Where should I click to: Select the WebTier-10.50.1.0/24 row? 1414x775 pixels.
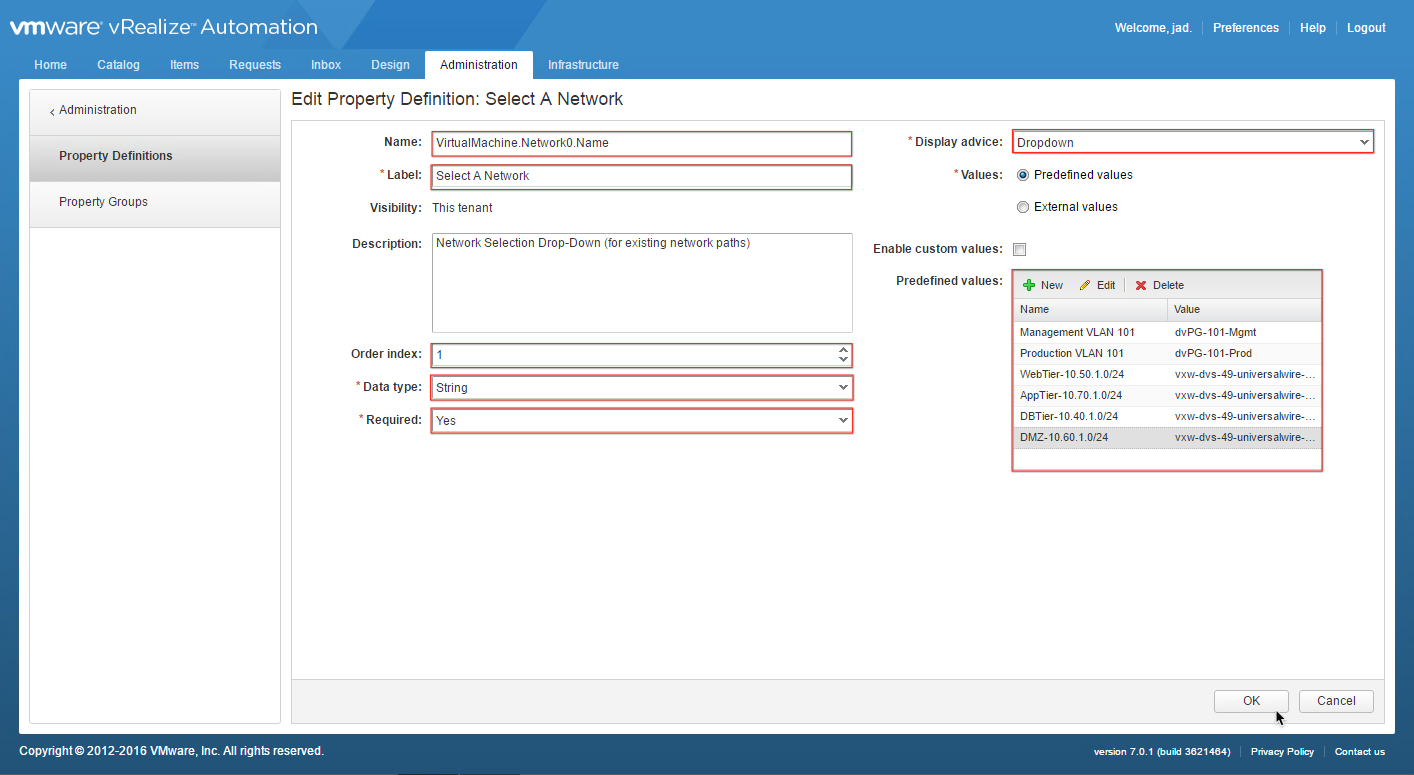point(1167,374)
